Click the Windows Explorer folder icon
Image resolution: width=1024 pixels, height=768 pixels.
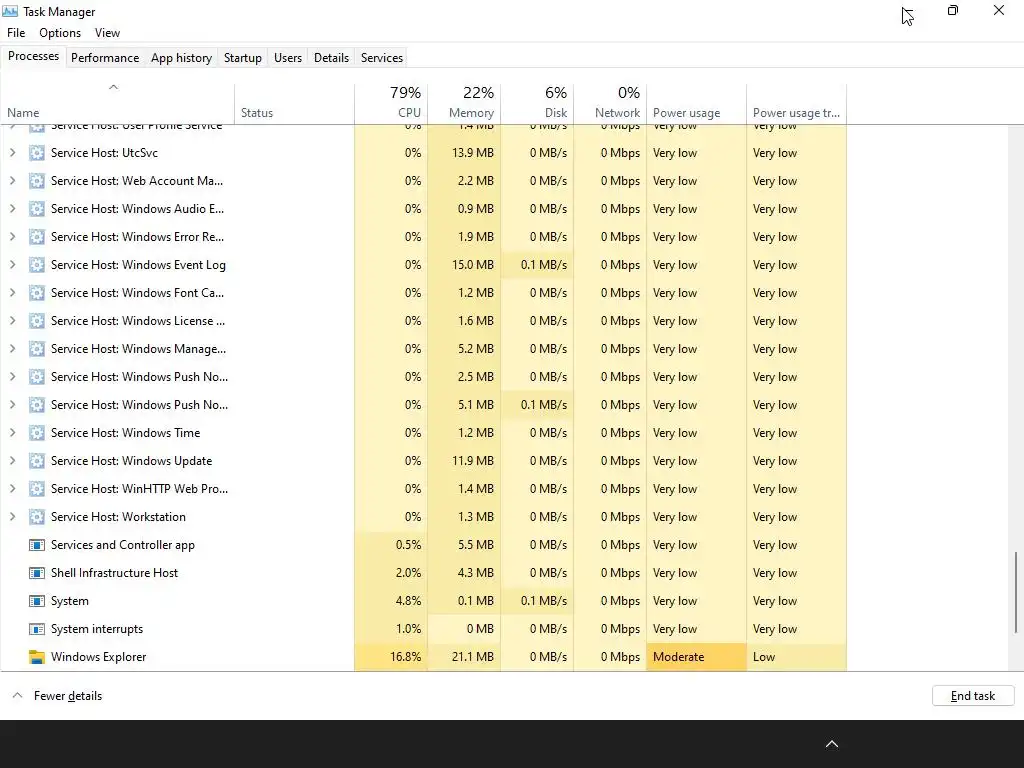click(37, 658)
